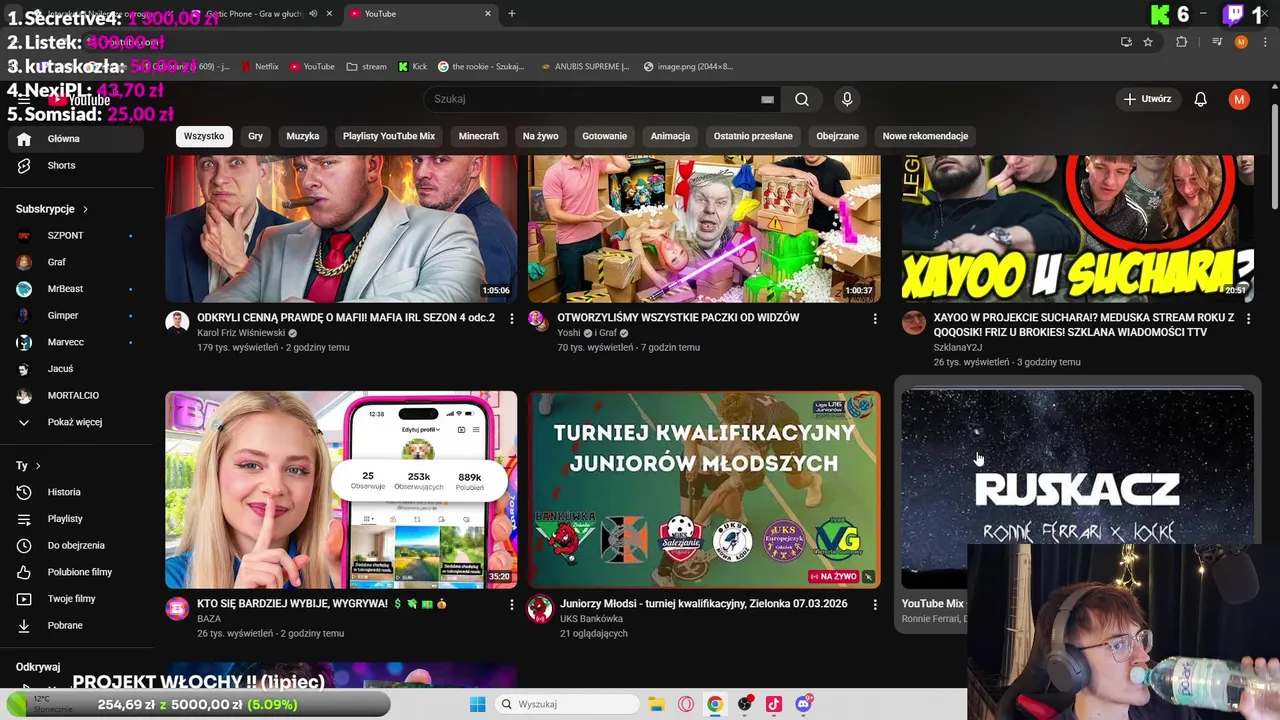Open the stream bookmarks folder
Viewport: 1280px width, 720px height.
(x=366, y=67)
